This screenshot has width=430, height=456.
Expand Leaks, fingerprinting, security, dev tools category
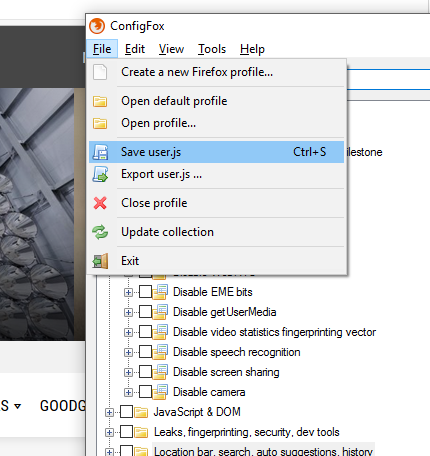tap(109, 433)
